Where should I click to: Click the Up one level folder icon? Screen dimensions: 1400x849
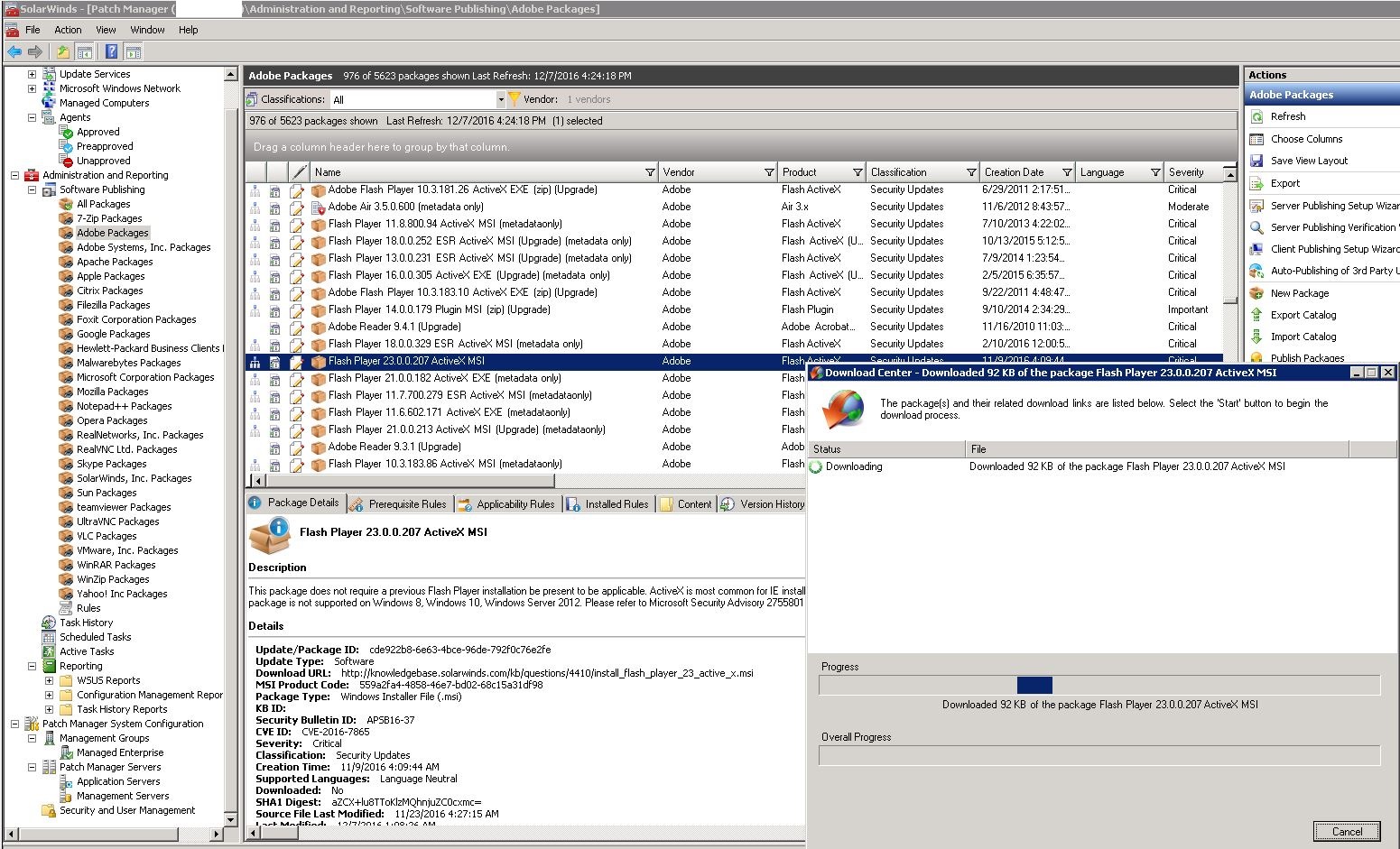click(62, 52)
